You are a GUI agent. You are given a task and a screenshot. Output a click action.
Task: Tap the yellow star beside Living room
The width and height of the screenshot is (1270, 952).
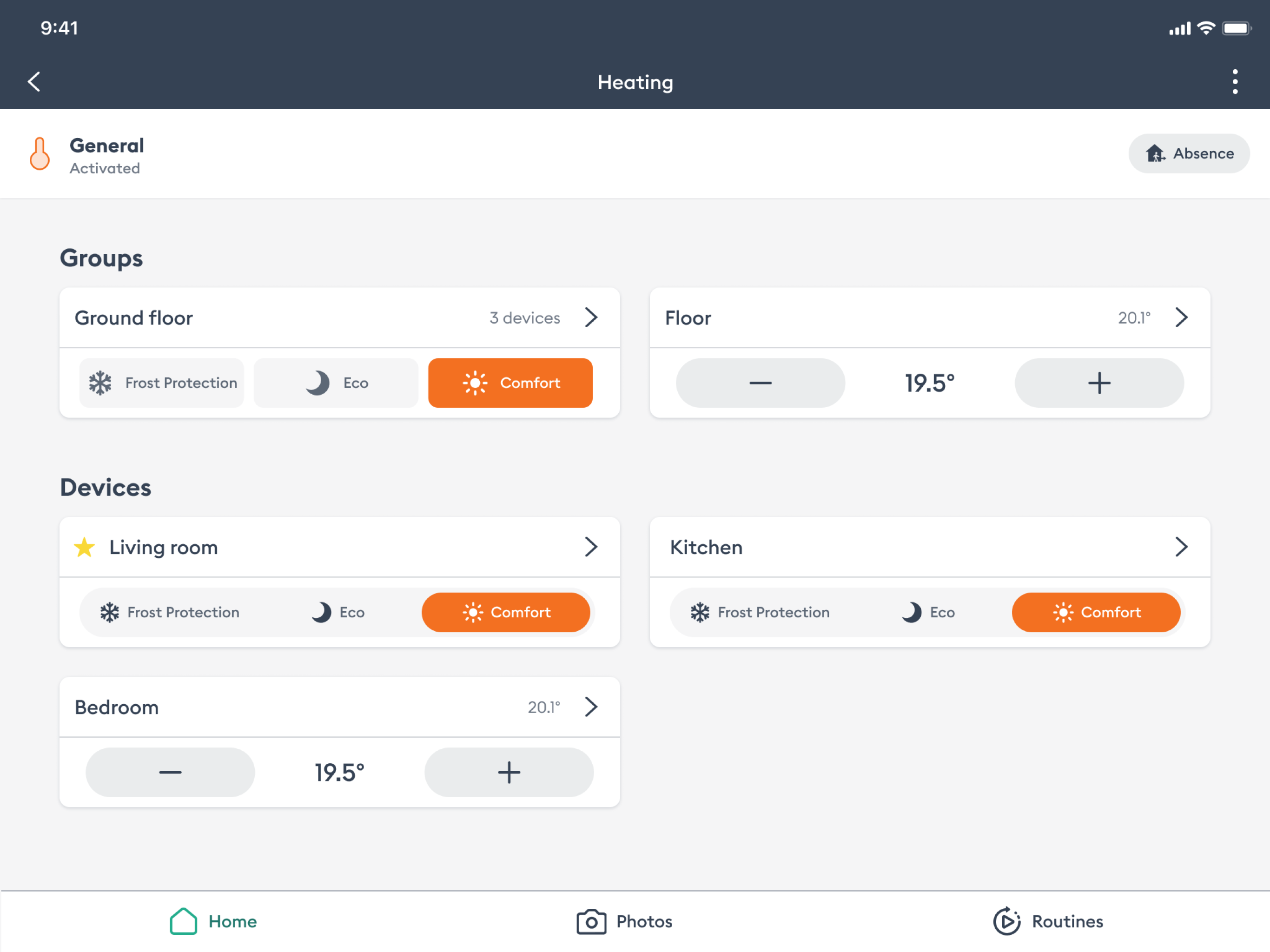85,547
